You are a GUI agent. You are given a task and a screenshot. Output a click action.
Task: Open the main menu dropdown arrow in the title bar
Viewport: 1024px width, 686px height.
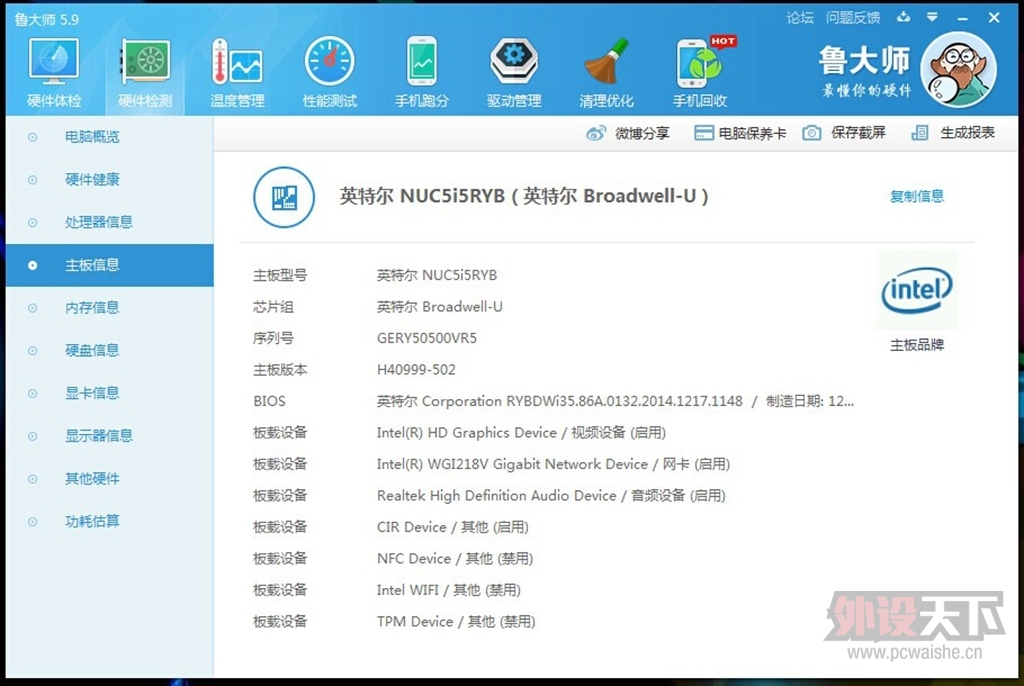pos(933,17)
